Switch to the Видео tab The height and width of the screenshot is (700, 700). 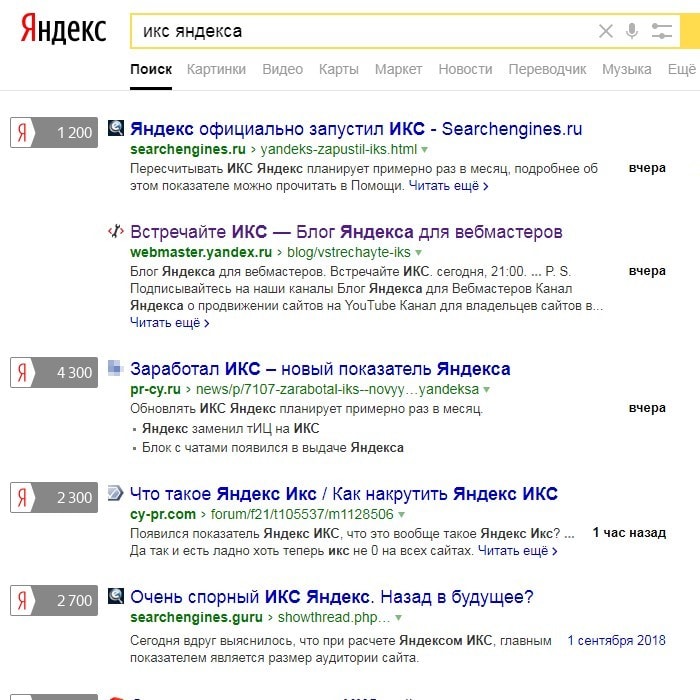(283, 69)
